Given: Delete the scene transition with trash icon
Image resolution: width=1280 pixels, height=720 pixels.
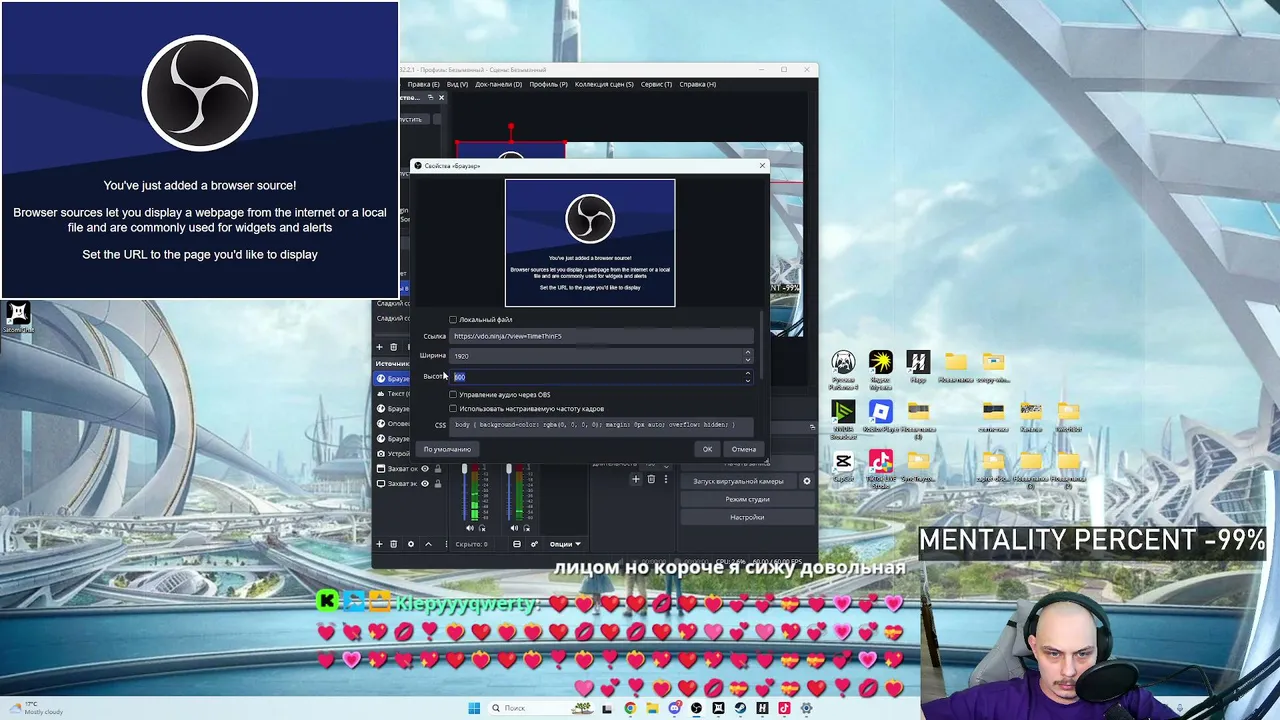Looking at the screenshot, I should pyautogui.click(x=651, y=479).
